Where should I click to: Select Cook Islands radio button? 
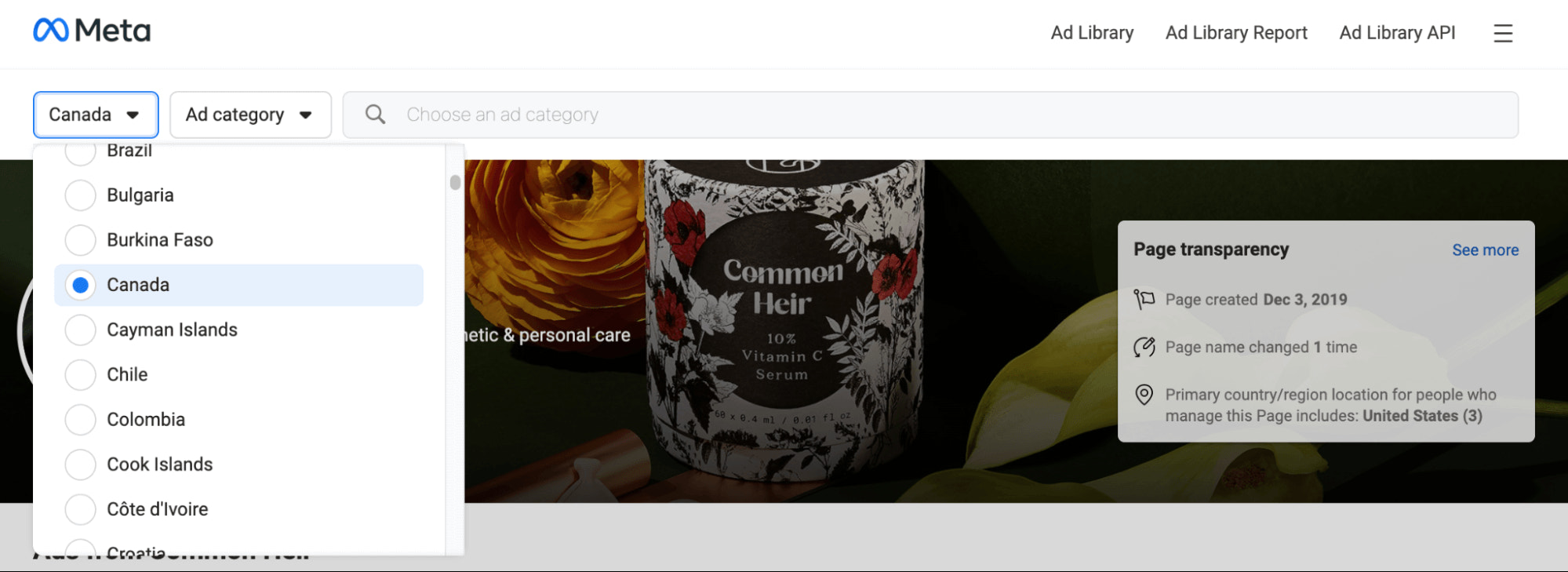pyautogui.click(x=80, y=465)
